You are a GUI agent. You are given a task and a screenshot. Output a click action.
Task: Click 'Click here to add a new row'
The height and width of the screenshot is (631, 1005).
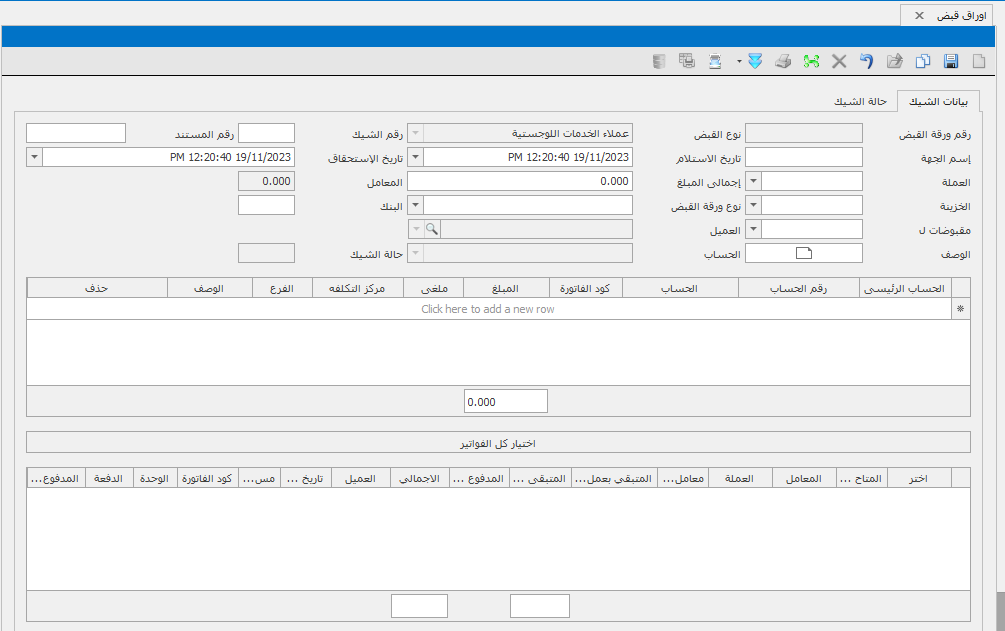488,309
